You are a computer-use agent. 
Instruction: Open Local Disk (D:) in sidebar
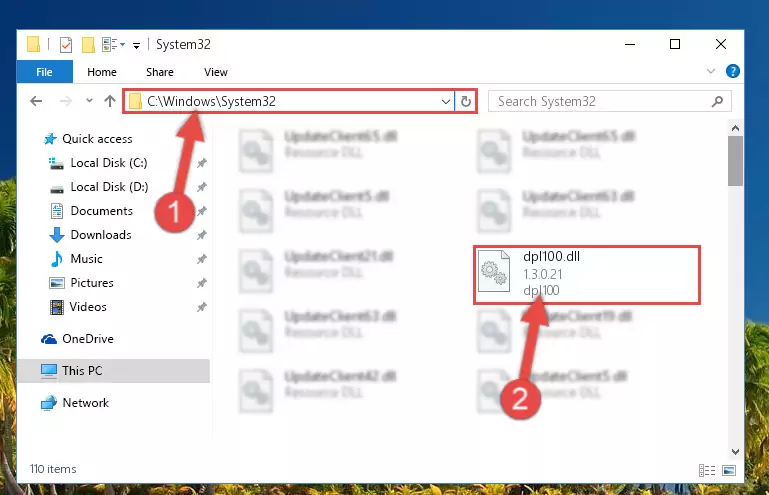(x=109, y=187)
